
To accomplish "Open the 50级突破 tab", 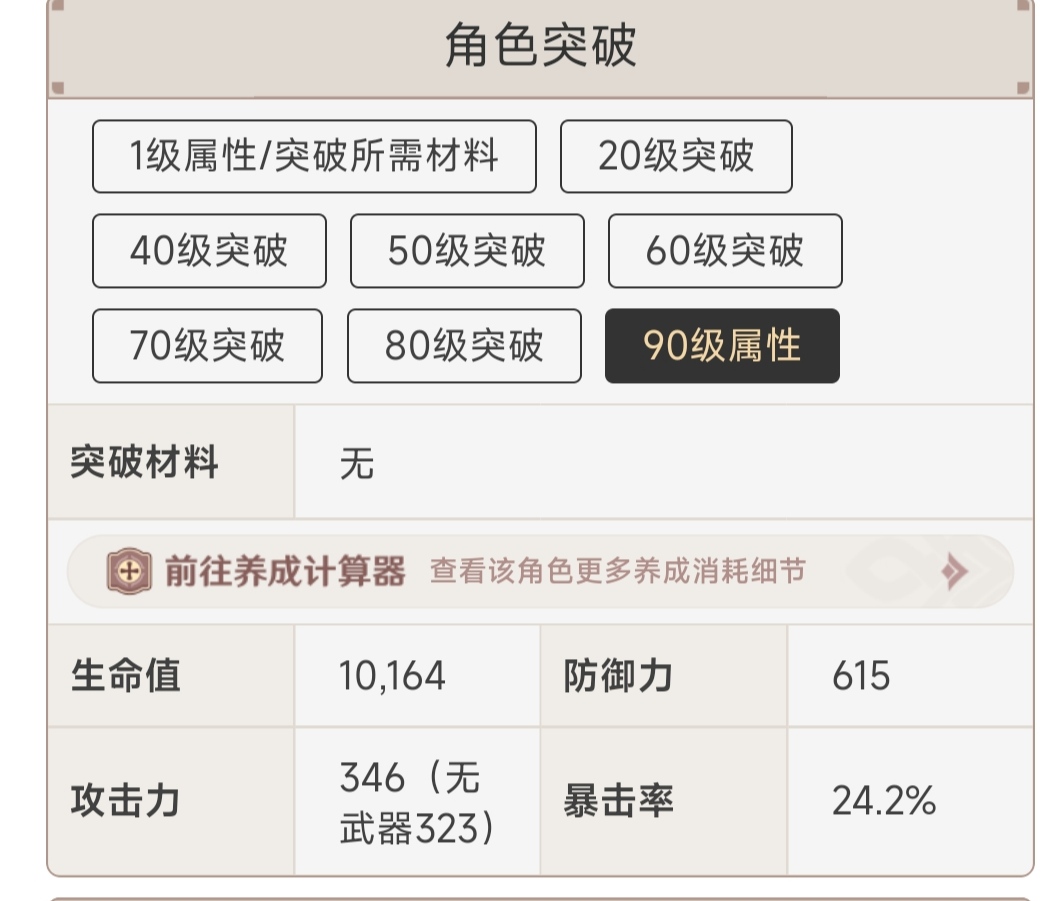I will [467, 251].
